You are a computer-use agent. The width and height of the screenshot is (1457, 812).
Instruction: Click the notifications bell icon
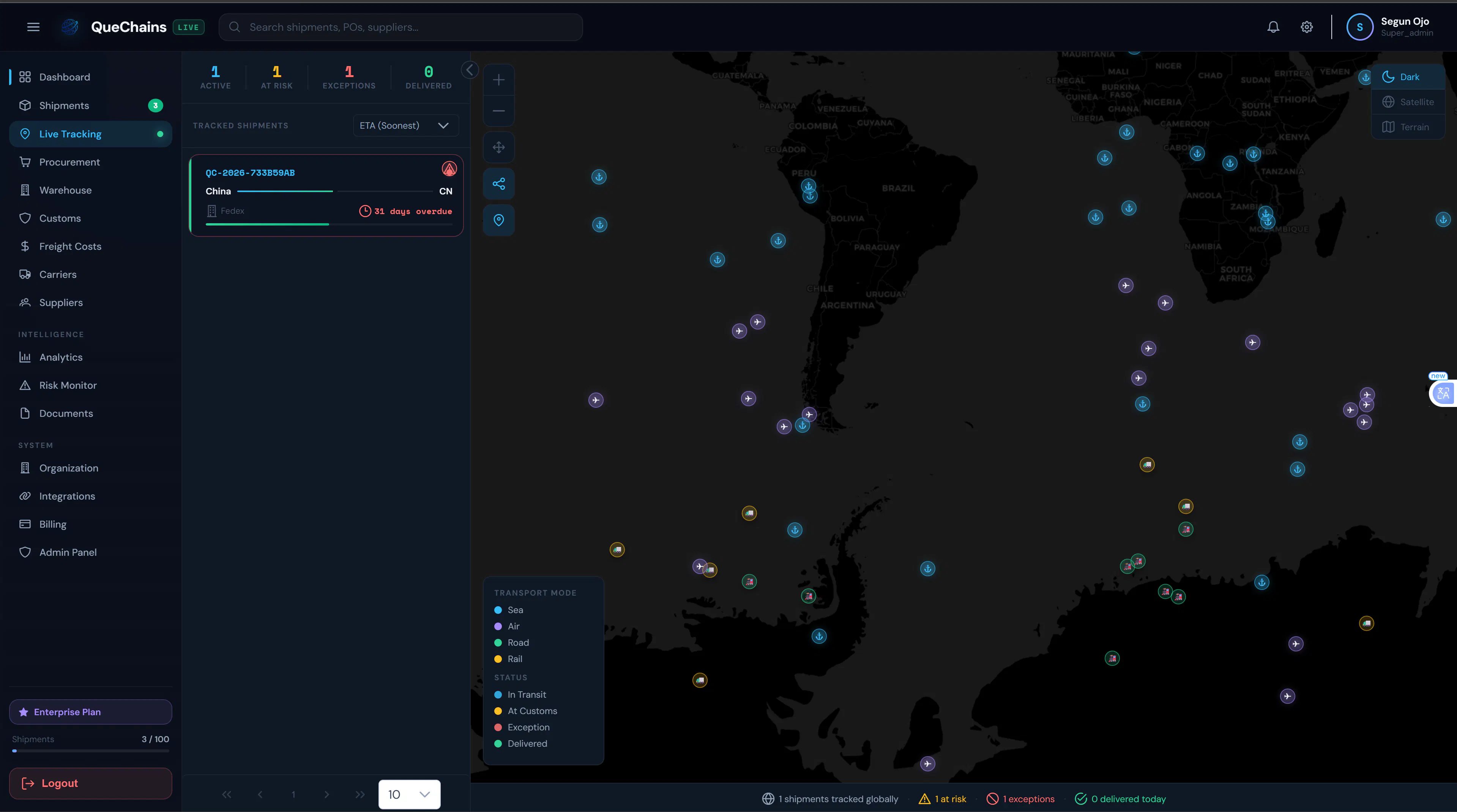(x=1273, y=27)
